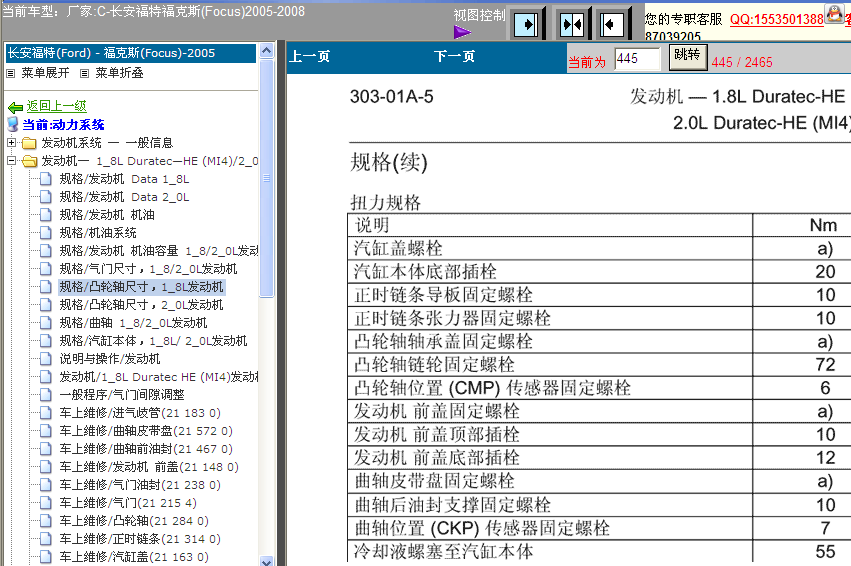Open 规格/气门尺寸,1_8/2_0L发动机 item
Image resolution: width=851 pixels, height=566 pixels.
point(148,269)
